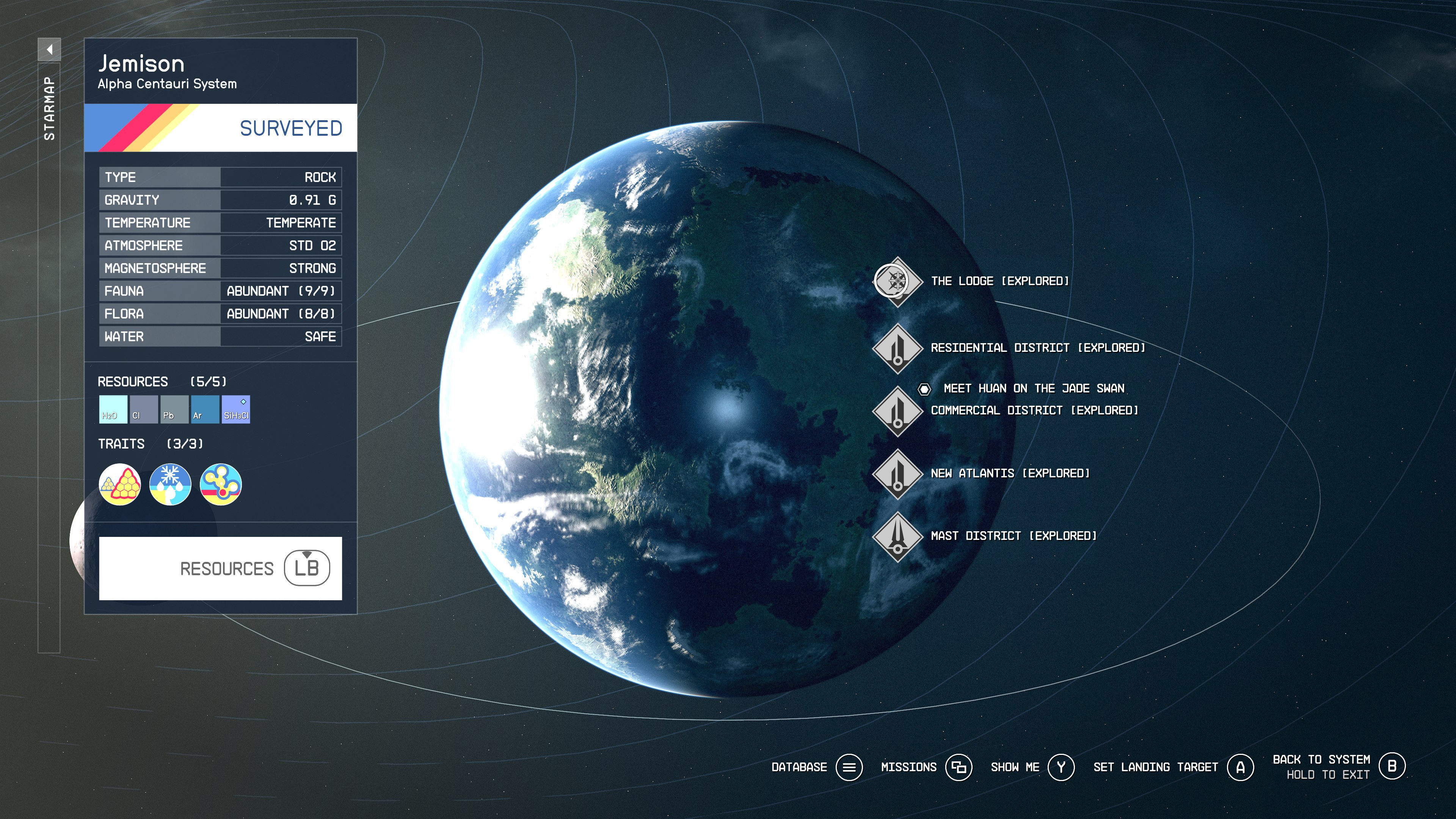Select The Lodge landing marker icon
Viewport: 1456px width, 819px height.
click(897, 281)
